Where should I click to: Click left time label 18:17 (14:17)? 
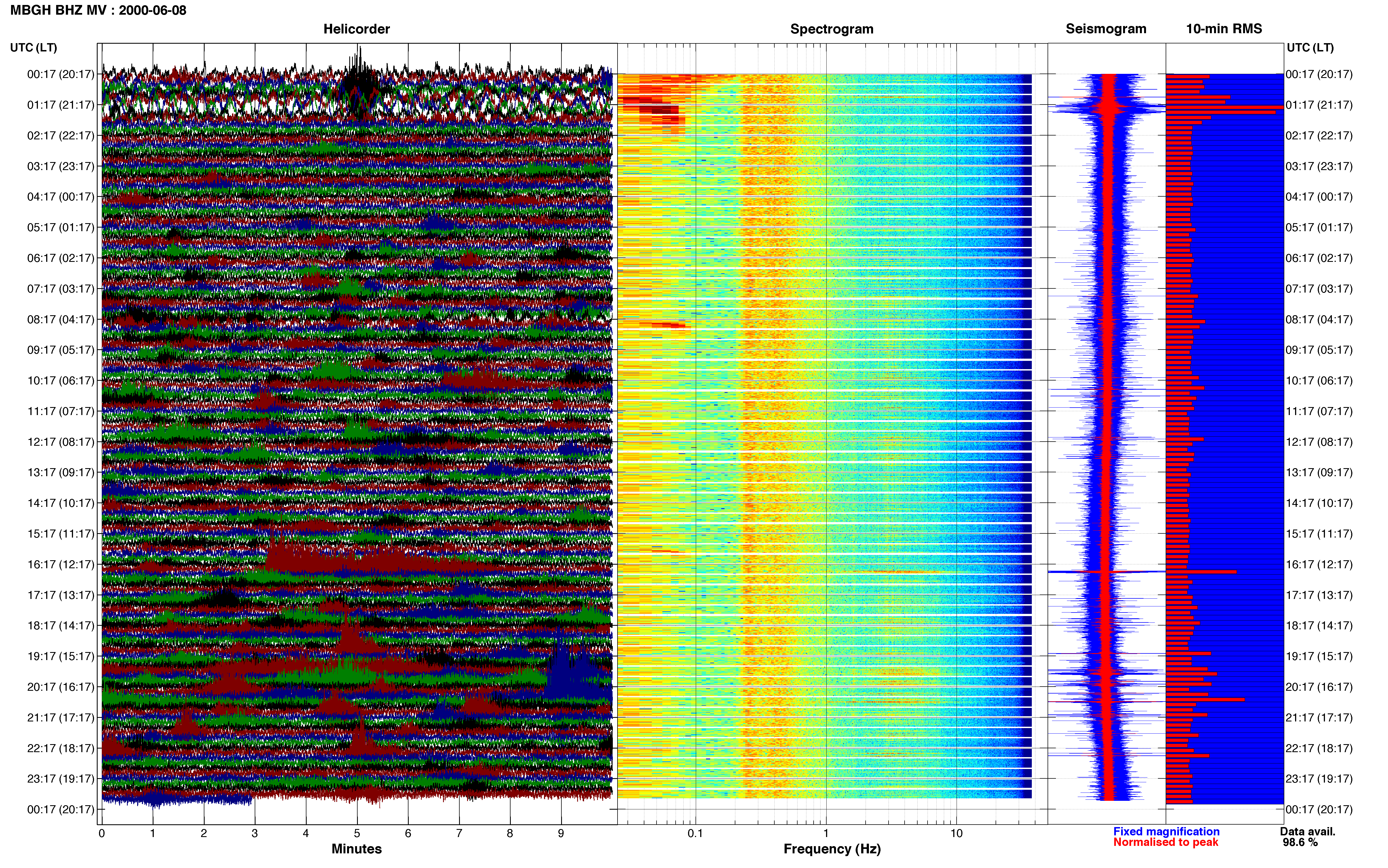coord(61,625)
